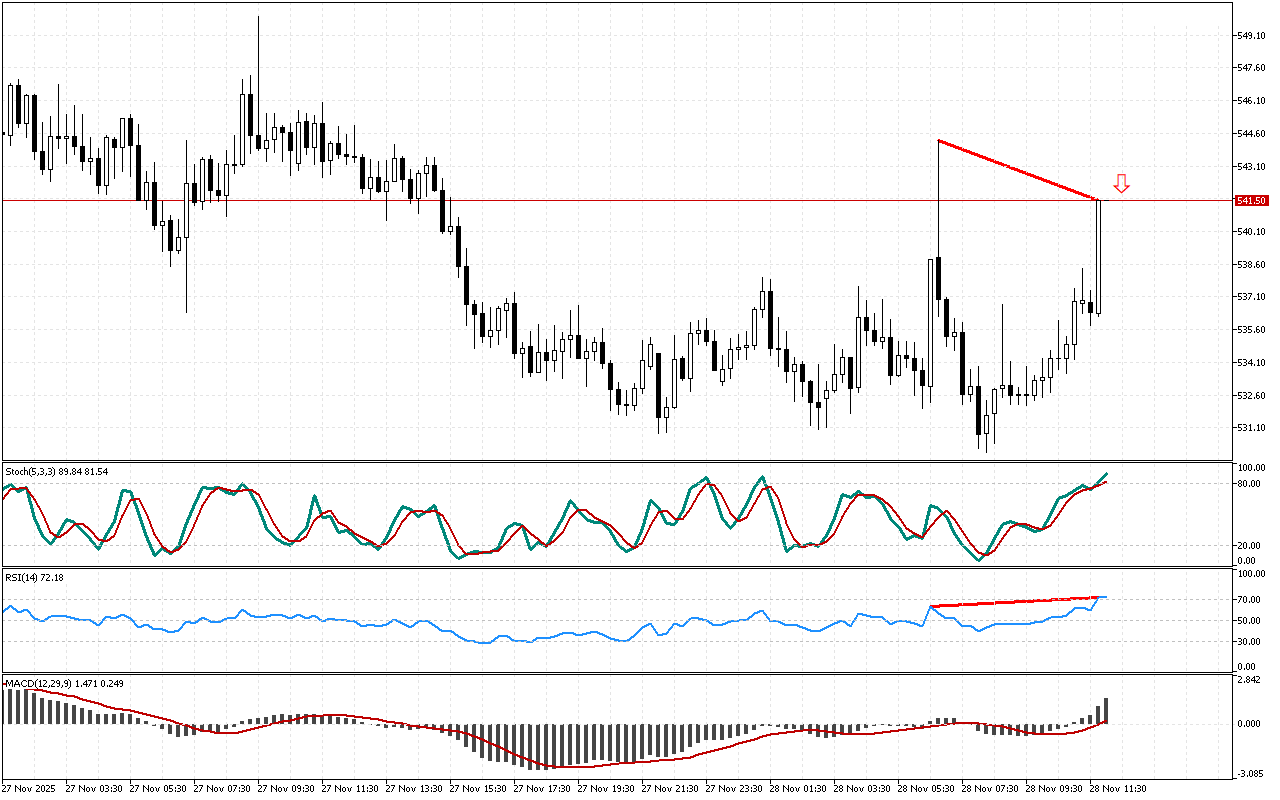Click the 70.00 level on RSI scale
1280x800 pixels.
[x=1250, y=599]
